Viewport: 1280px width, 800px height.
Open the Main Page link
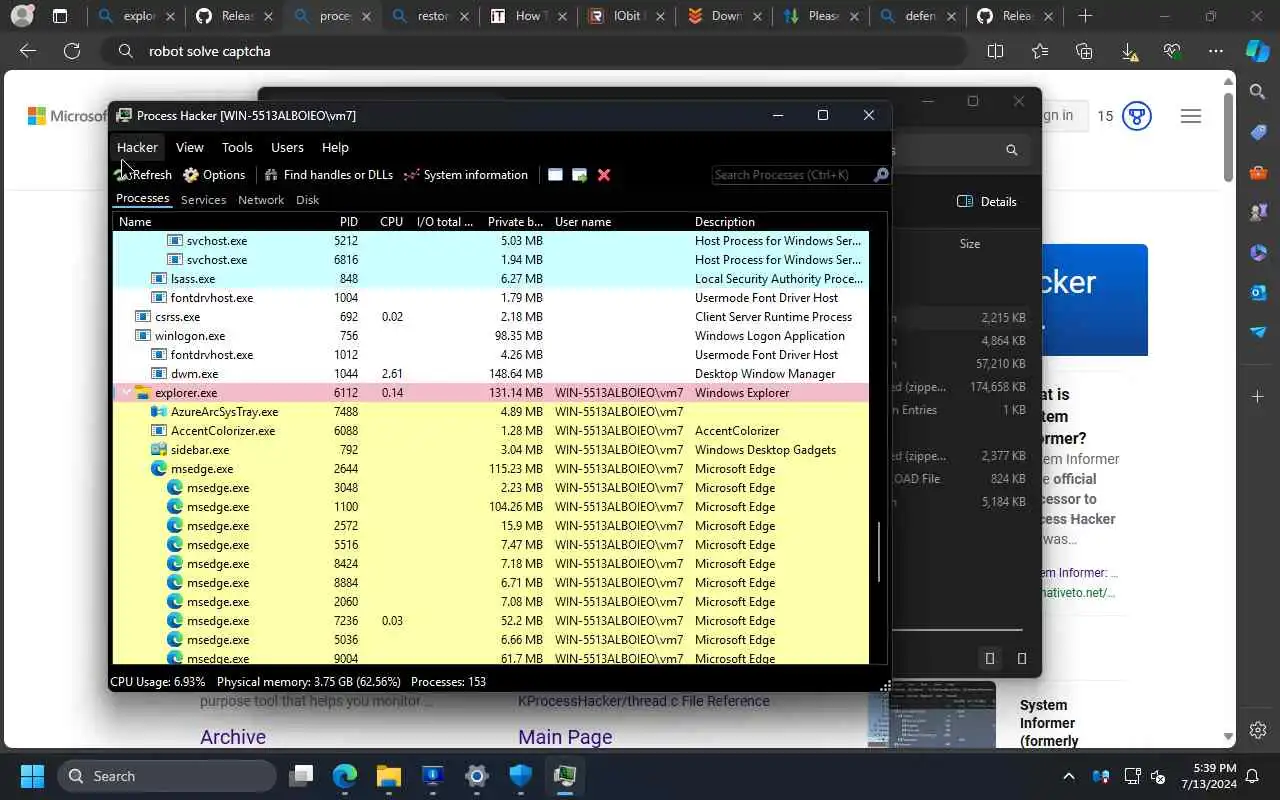(565, 737)
